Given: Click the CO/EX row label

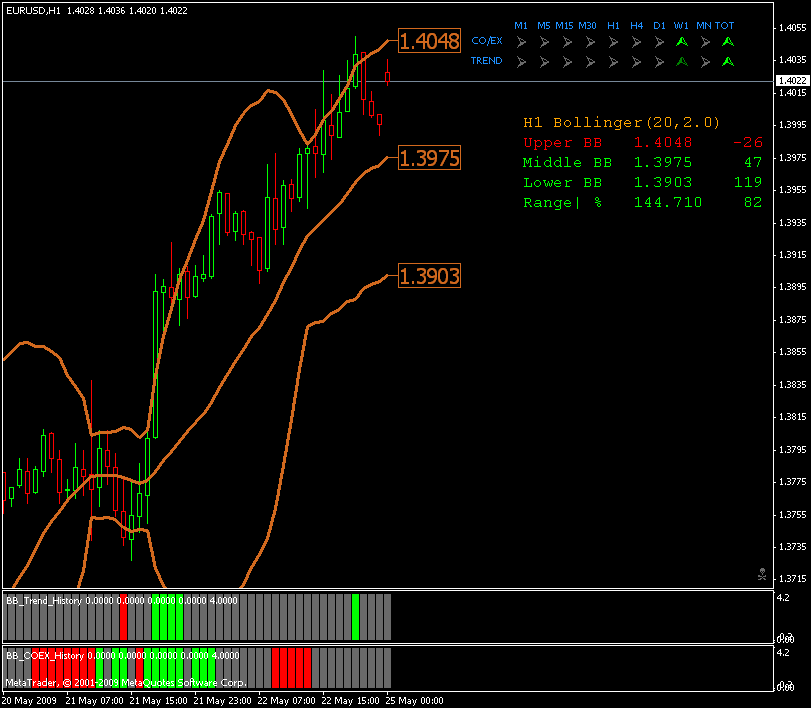Looking at the screenshot, I should tap(487, 41).
